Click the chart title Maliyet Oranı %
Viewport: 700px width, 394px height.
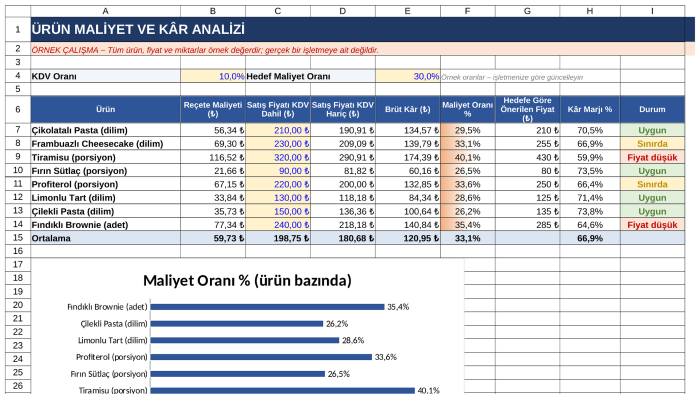[x=247, y=280]
